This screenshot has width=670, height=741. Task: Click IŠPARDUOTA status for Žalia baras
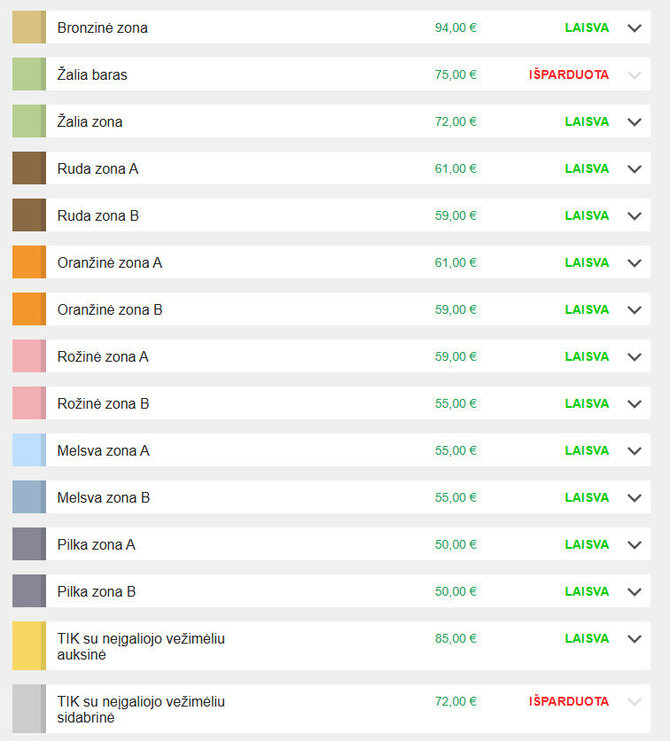(569, 75)
